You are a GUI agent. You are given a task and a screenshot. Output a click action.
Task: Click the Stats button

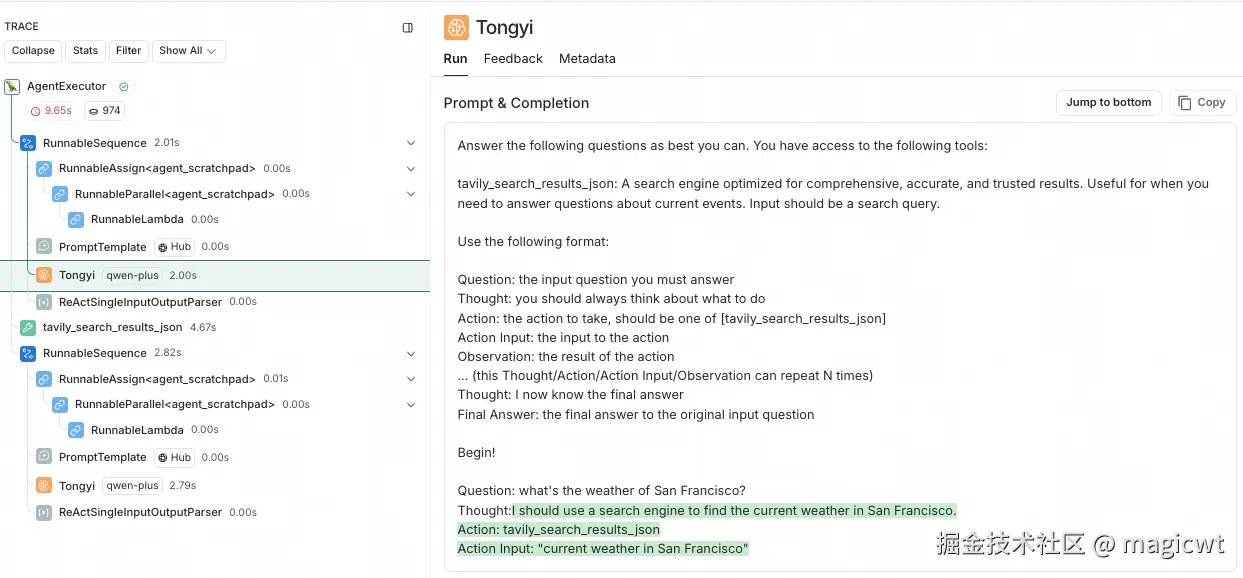(x=86, y=51)
